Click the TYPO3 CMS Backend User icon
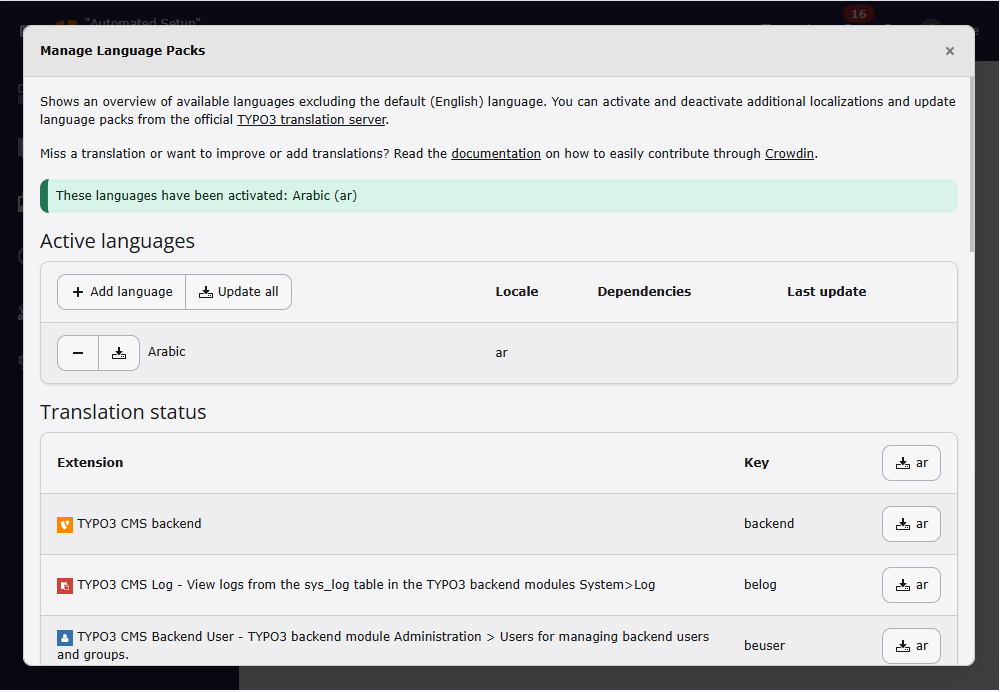The height and width of the screenshot is (692, 1000). (65, 637)
